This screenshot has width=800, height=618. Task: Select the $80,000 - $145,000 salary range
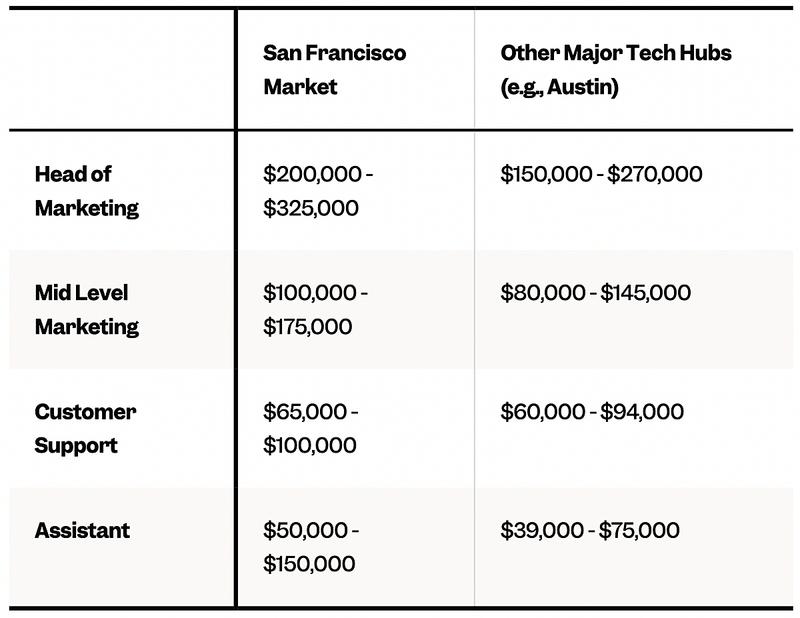pyautogui.click(x=595, y=293)
